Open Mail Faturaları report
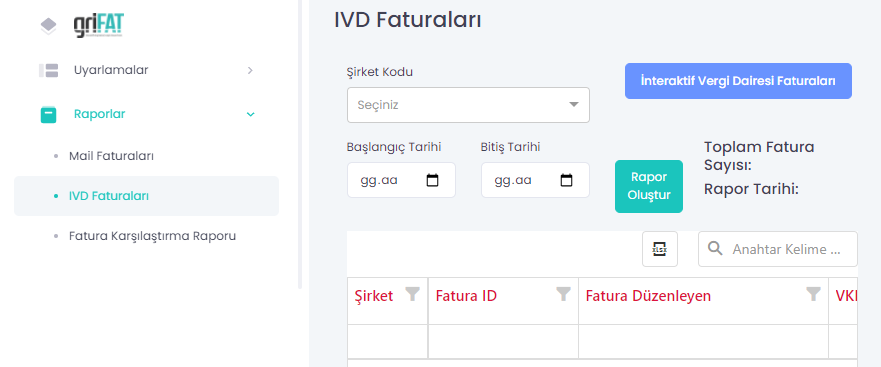 (111, 156)
